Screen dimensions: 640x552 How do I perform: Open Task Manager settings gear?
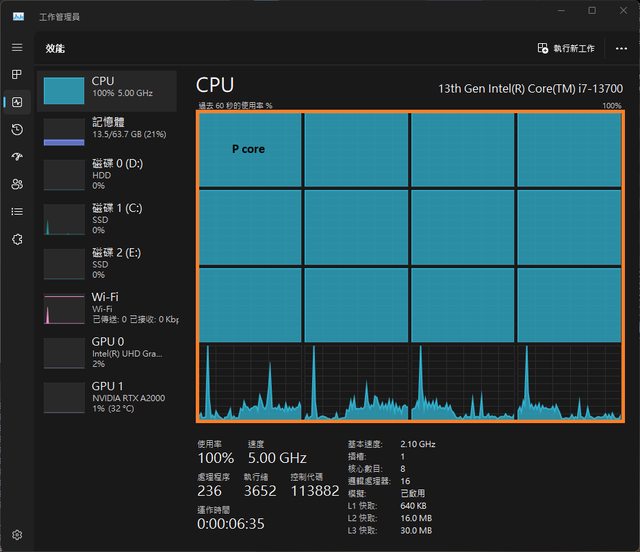pos(17,535)
